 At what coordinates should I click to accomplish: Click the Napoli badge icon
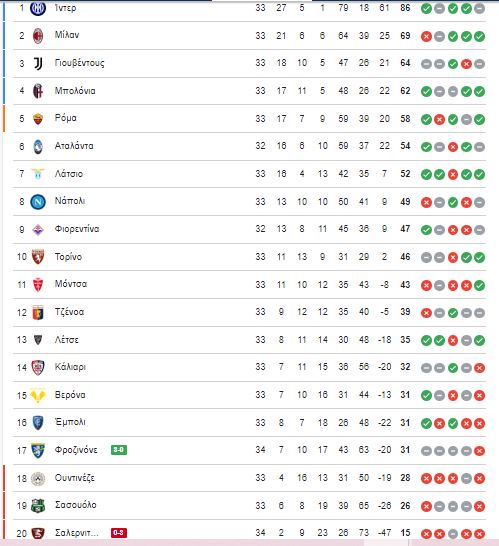coord(38,202)
